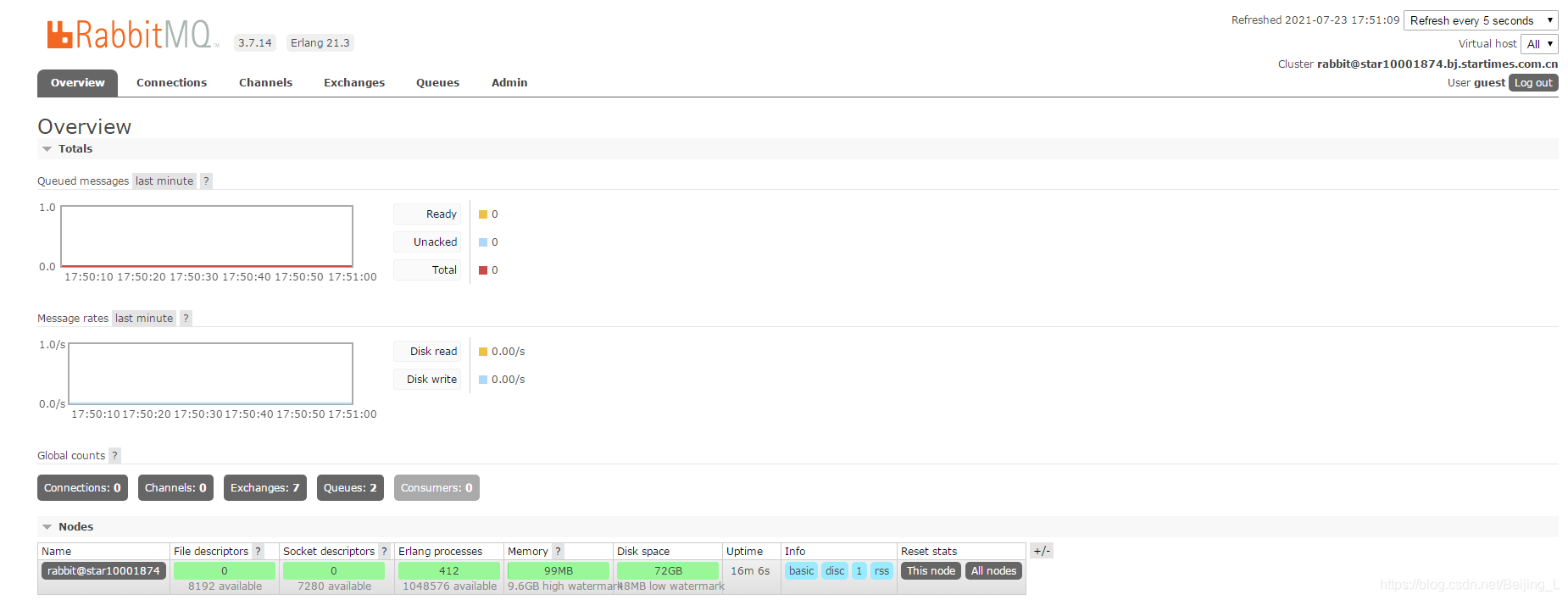Click the basic info tag
This screenshot has height=600, width=1568.
(x=801, y=570)
